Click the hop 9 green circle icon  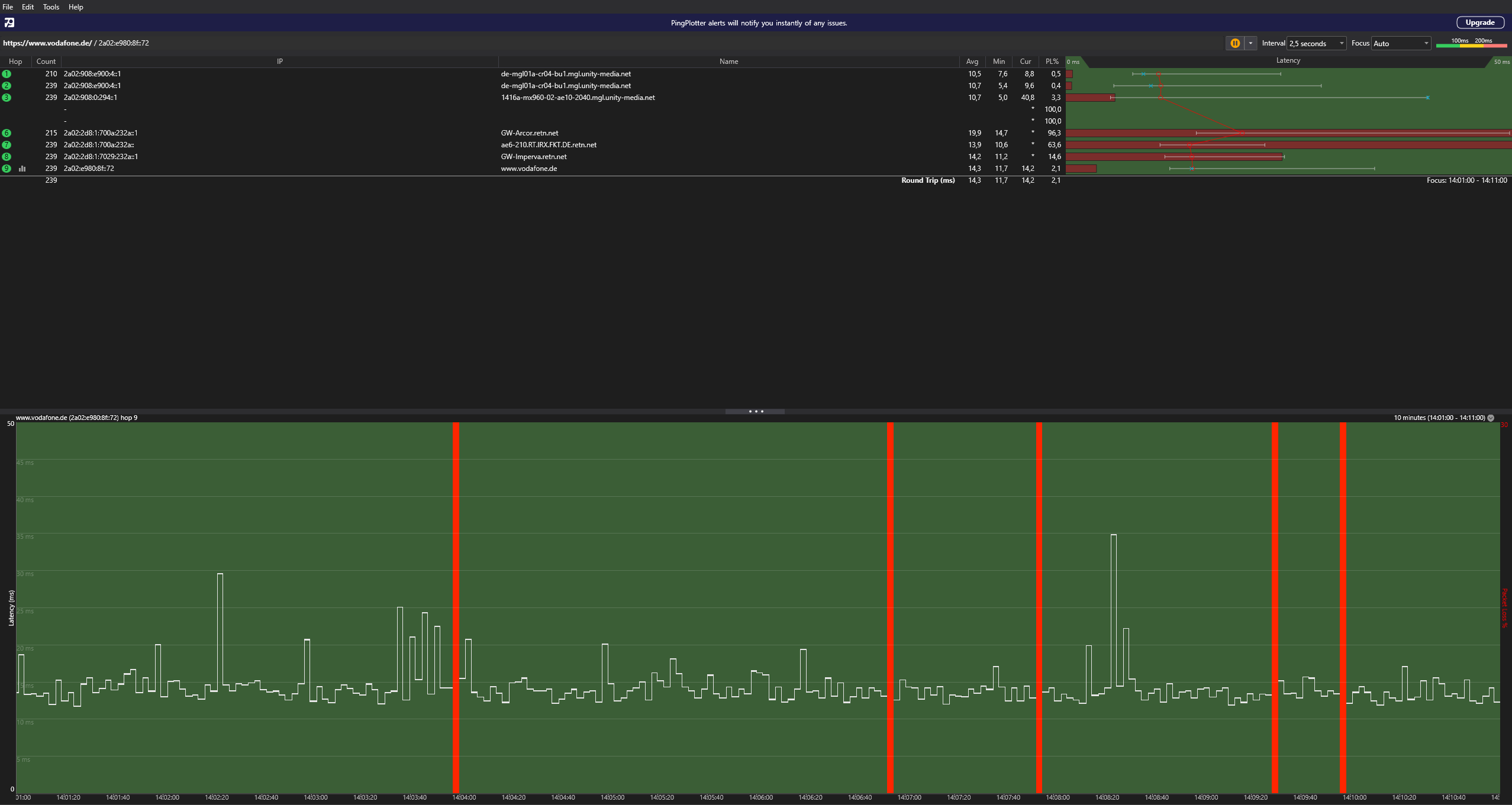(x=7, y=169)
